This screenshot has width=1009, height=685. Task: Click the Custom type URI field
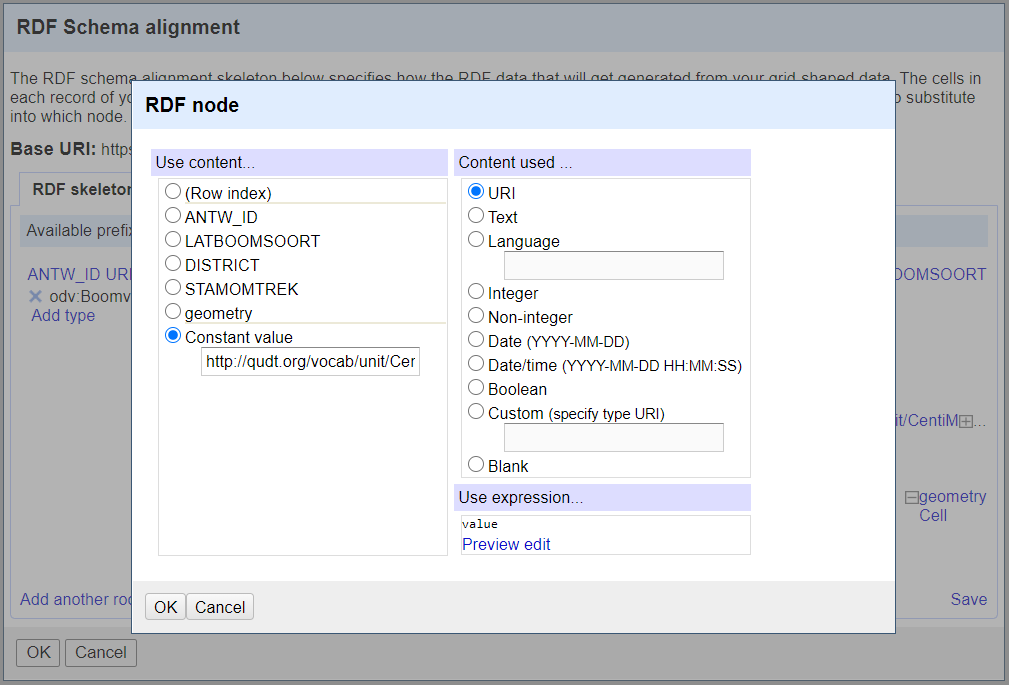[613, 437]
